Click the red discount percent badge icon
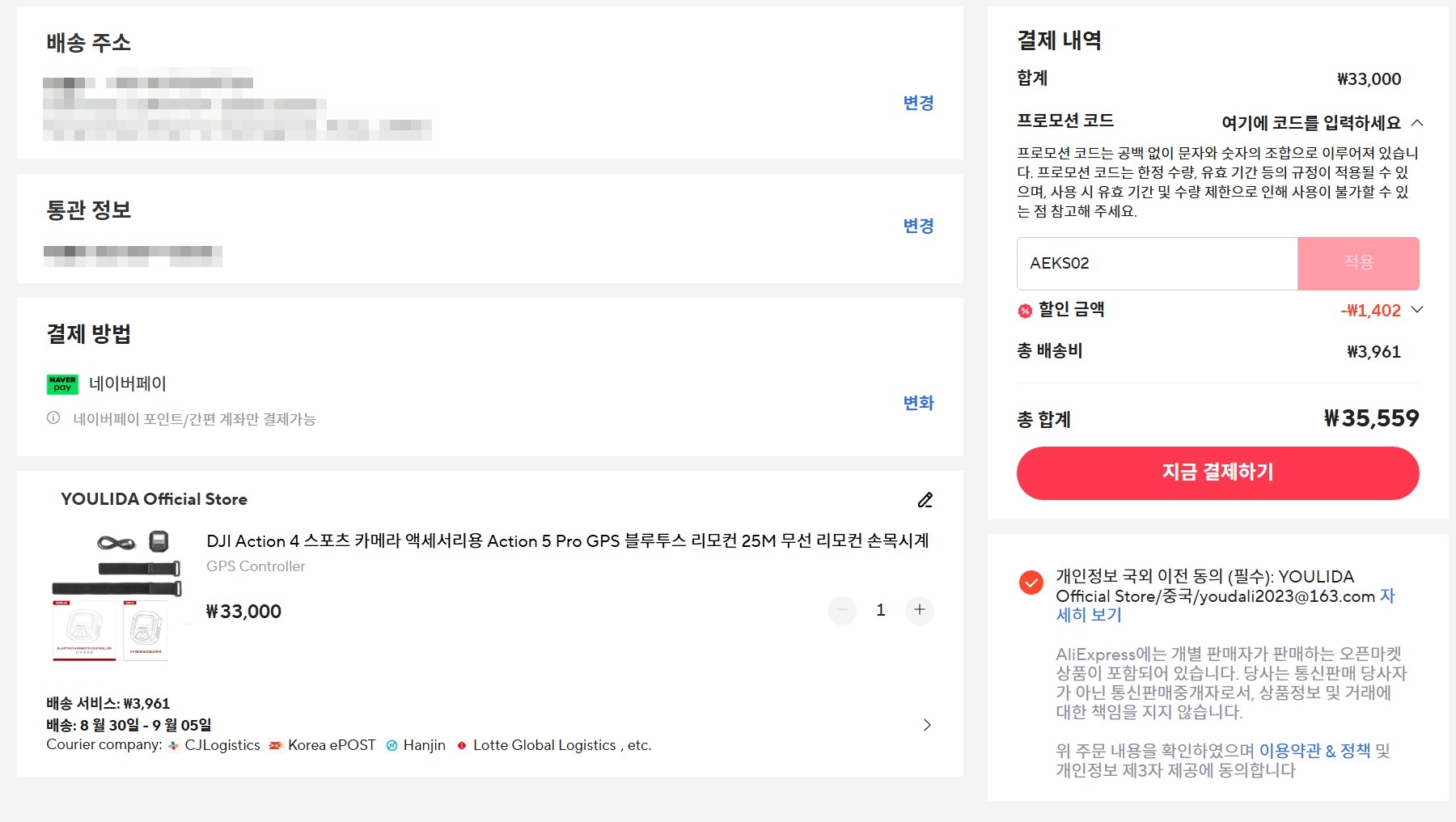The width and height of the screenshot is (1456, 822). point(1025,311)
